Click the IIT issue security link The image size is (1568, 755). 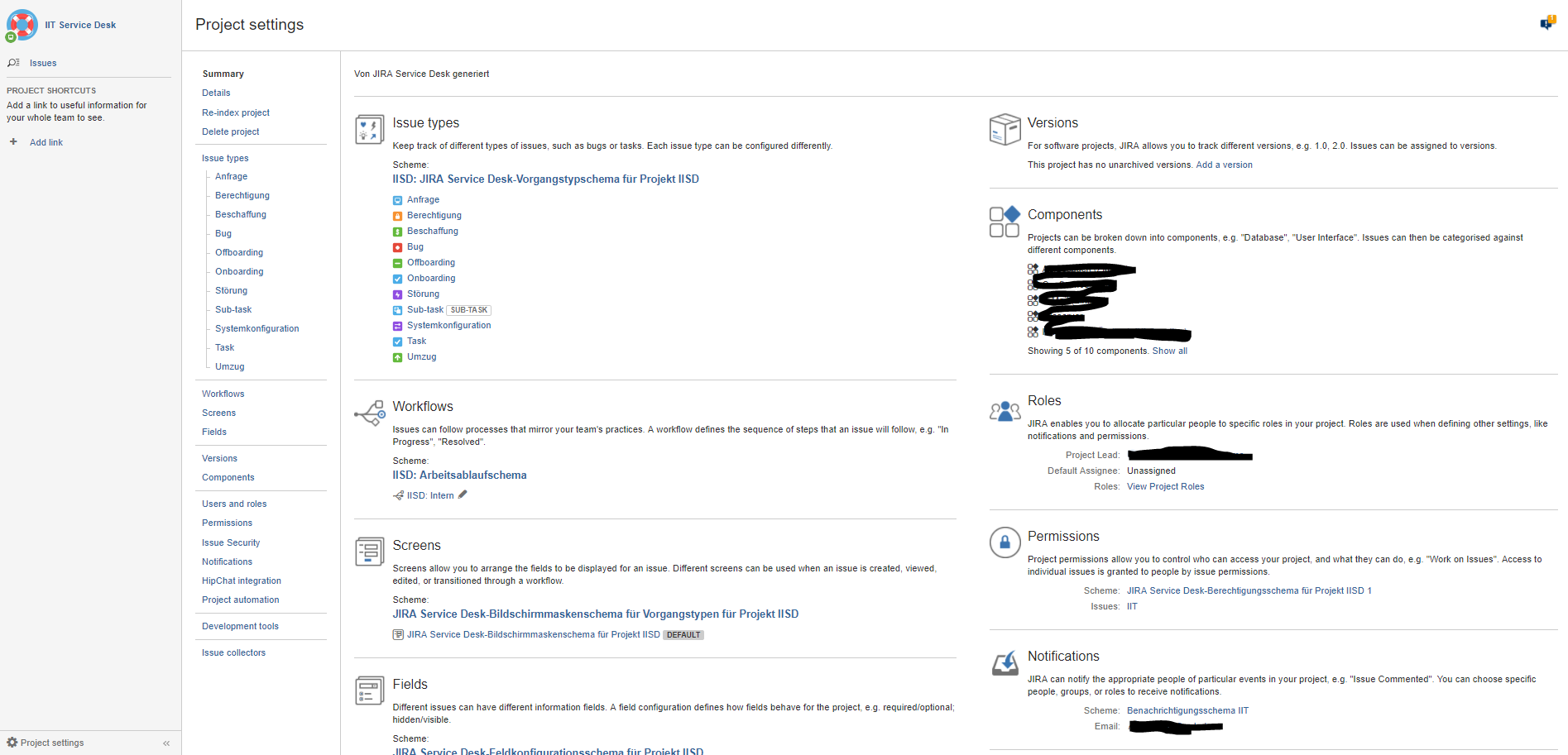[1132, 606]
